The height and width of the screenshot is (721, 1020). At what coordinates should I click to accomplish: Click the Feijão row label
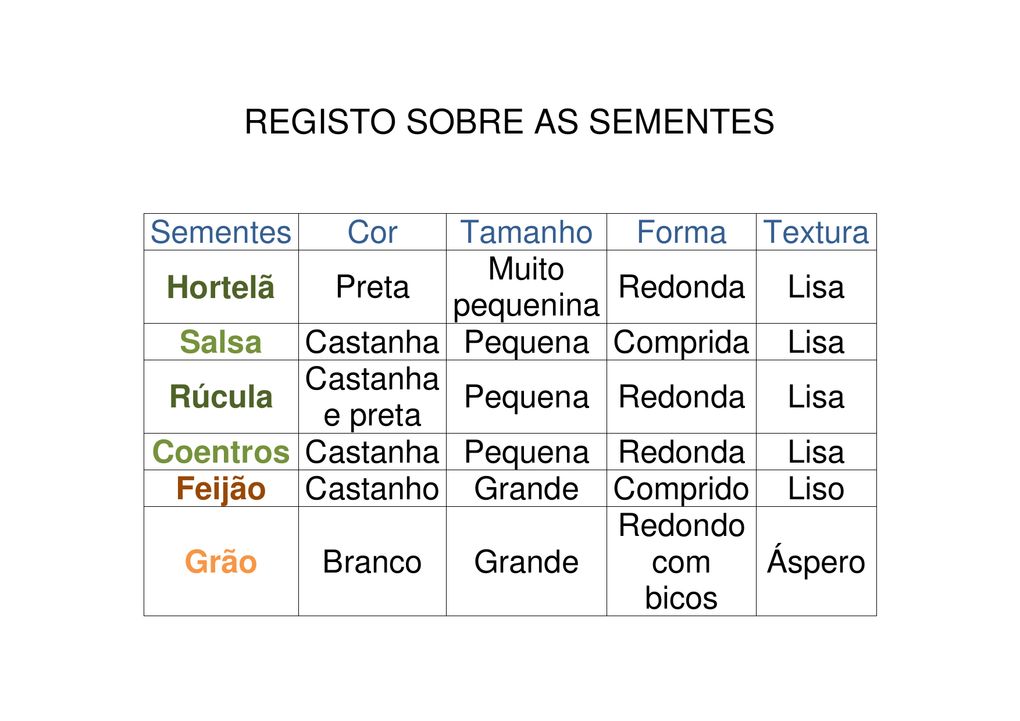point(220,489)
